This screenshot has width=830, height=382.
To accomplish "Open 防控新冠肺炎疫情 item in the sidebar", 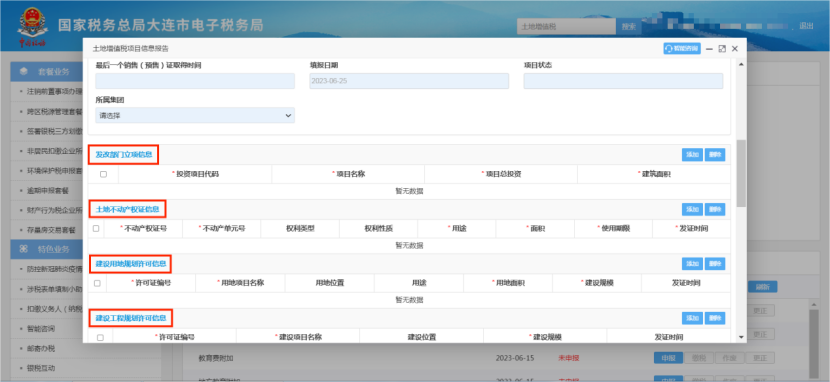I will 55,269.
